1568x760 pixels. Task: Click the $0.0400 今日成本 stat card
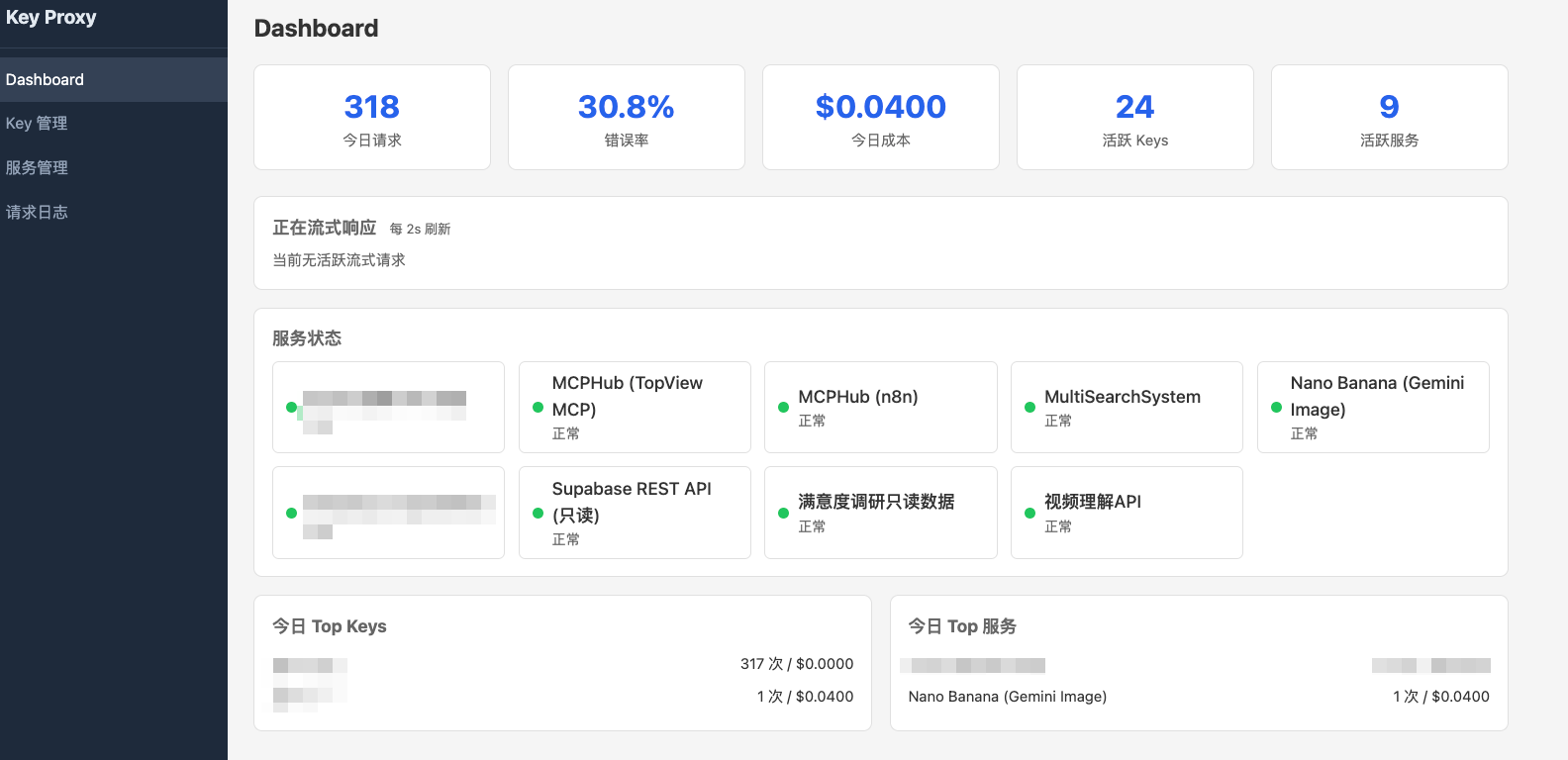point(881,118)
